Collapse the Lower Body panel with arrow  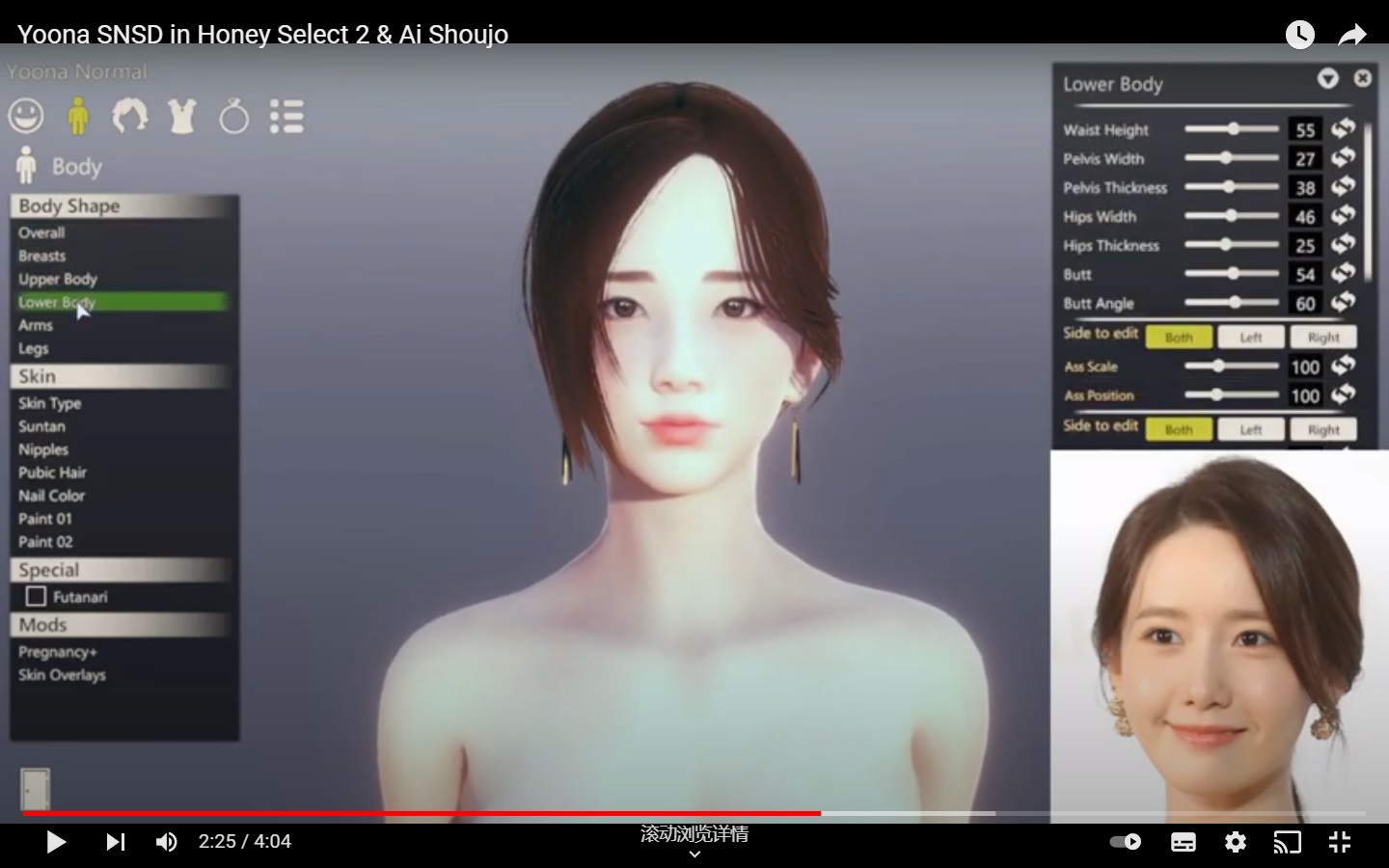1328,78
